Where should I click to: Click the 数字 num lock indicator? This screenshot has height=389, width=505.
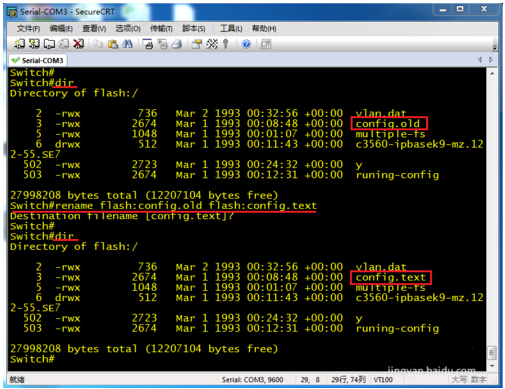(479, 380)
